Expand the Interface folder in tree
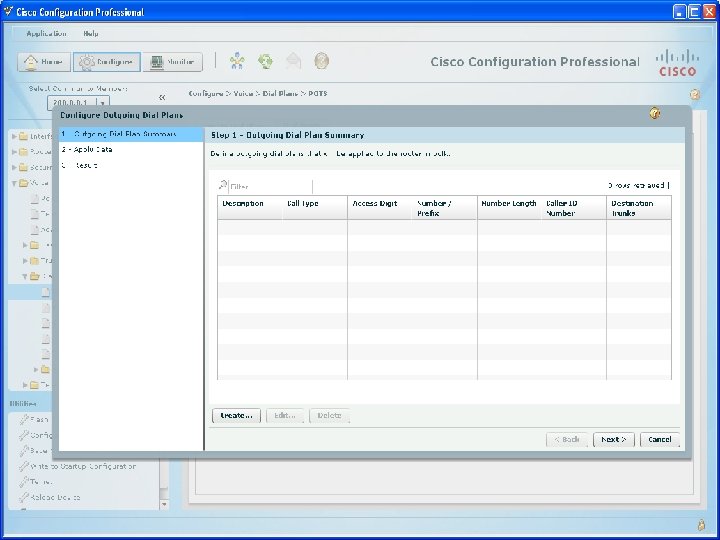 click(x=14, y=136)
